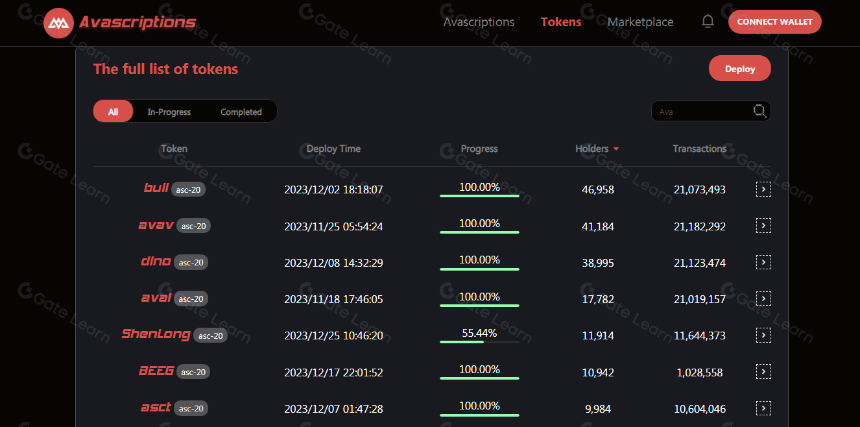The image size is (860, 427).
Task: Open details arrow for dino row
Action: coord(763,263)
